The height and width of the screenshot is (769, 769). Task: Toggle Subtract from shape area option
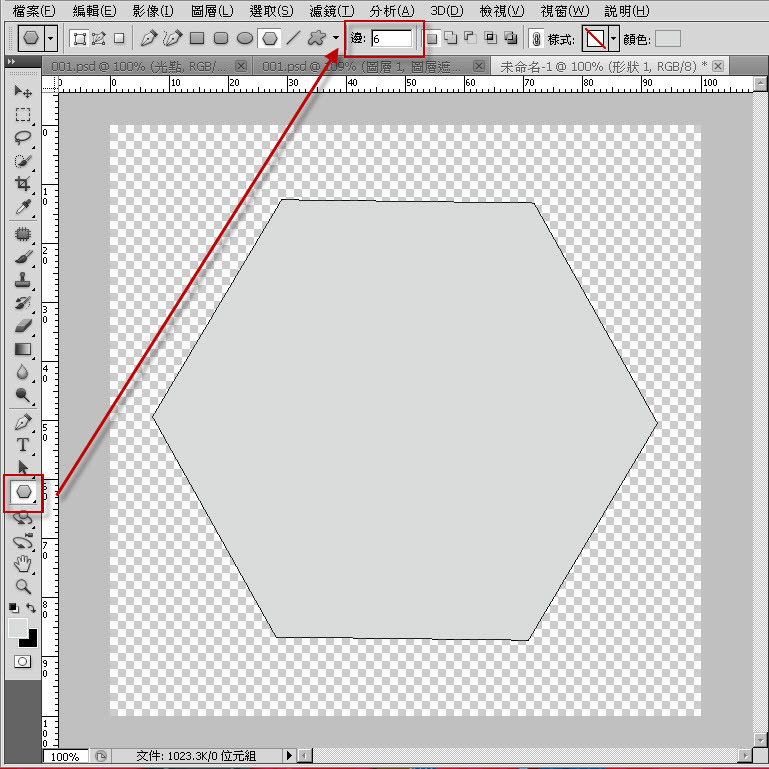(x=470, y=38)
